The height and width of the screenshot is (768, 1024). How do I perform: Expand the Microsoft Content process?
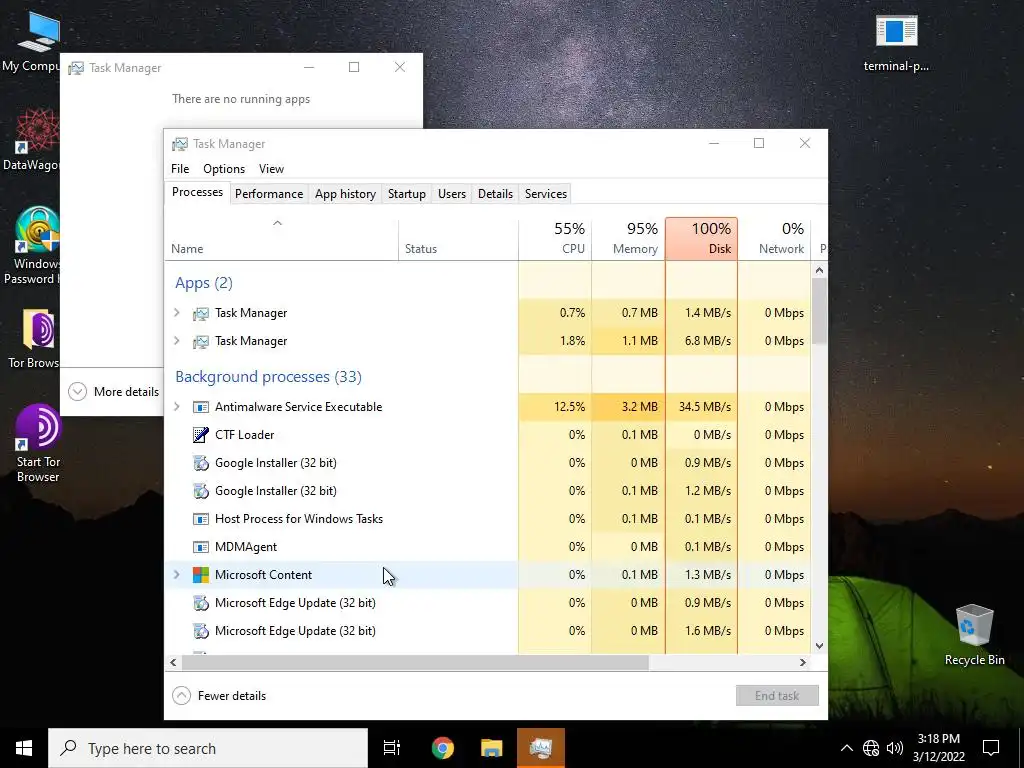176,575
